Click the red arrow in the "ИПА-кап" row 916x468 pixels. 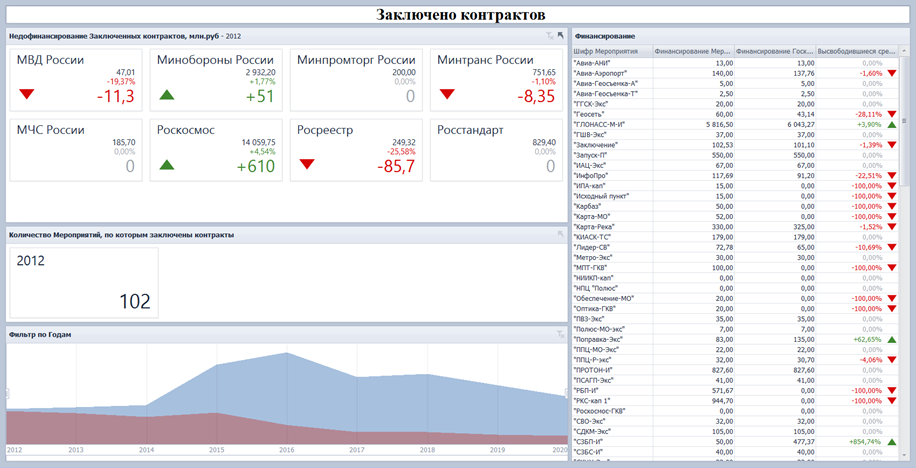tap(891, 186)
